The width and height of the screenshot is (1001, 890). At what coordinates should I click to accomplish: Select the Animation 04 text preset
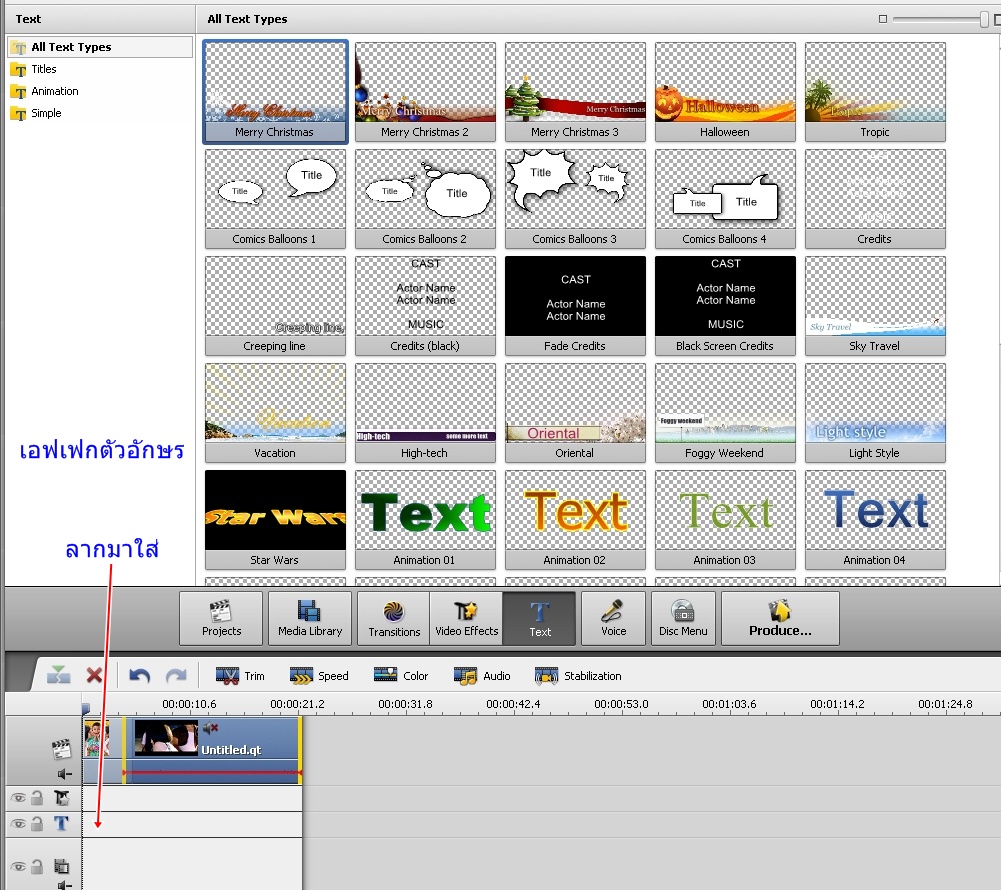coord(875,520)
